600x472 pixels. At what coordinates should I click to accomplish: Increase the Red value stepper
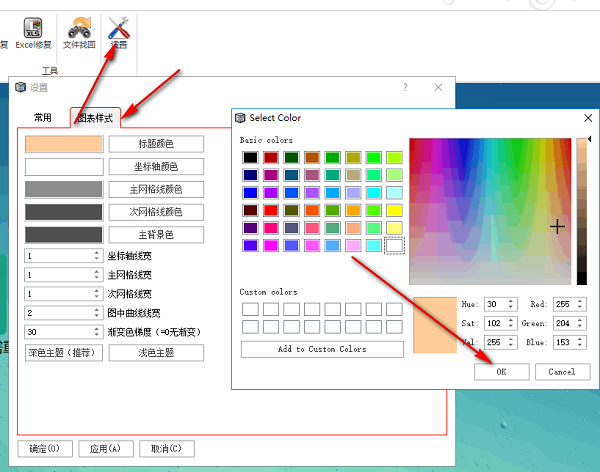580,301
